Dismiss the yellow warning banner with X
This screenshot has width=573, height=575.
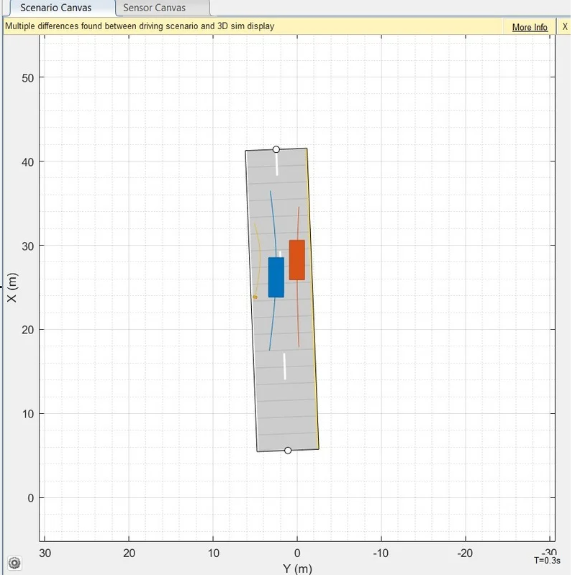click(565, 27)
